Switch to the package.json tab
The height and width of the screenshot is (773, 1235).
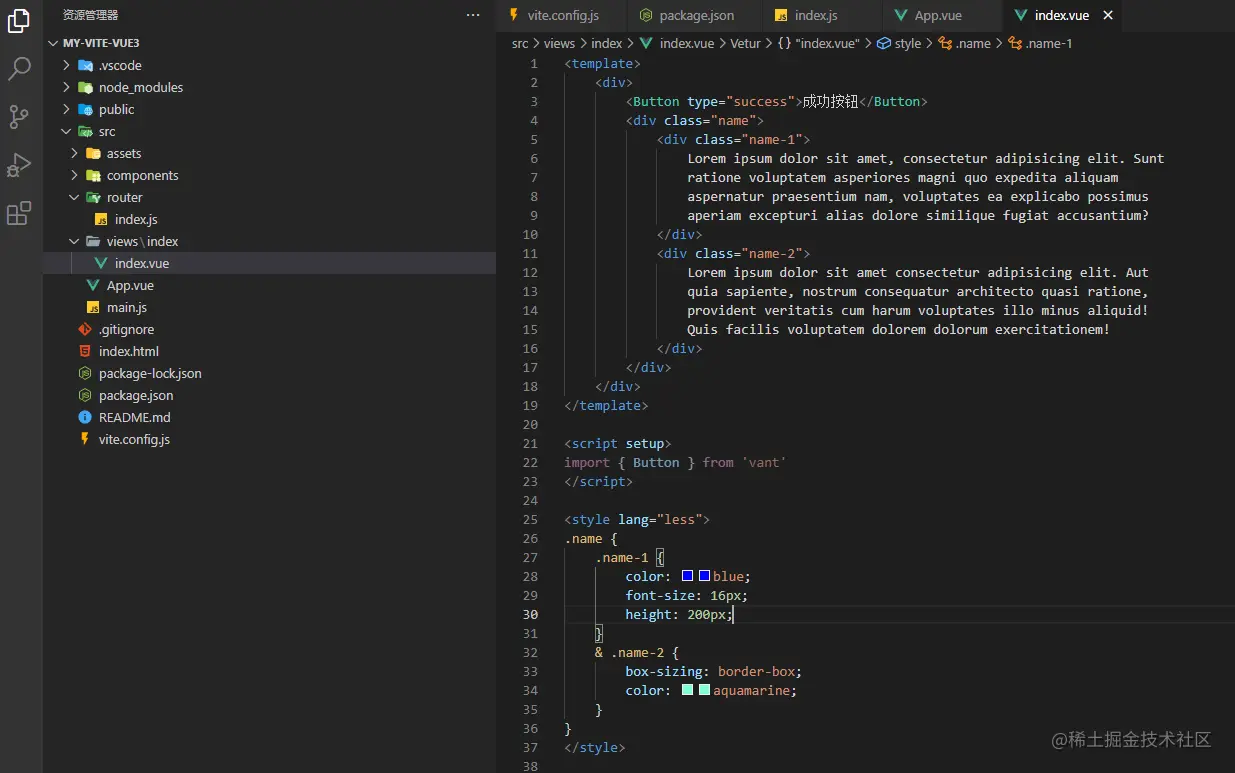pyautogui.click(x=696, y=15)
